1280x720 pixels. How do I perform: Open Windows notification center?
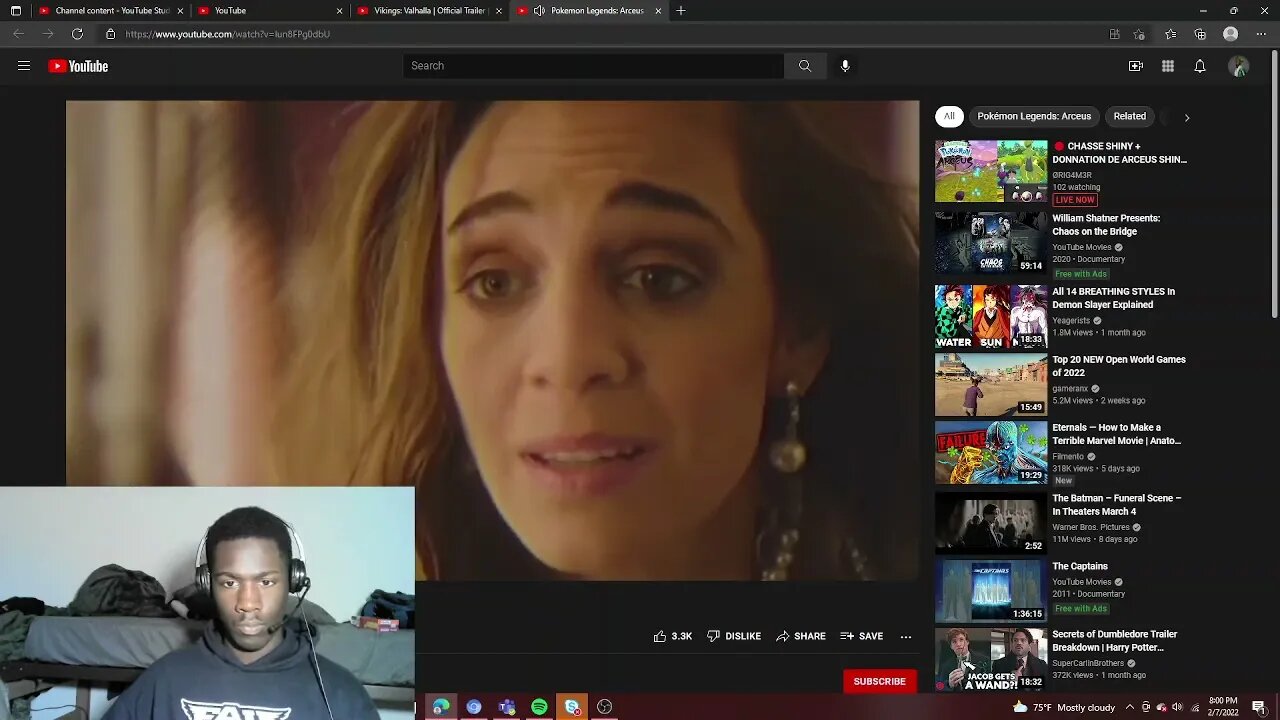[1259, 707]
